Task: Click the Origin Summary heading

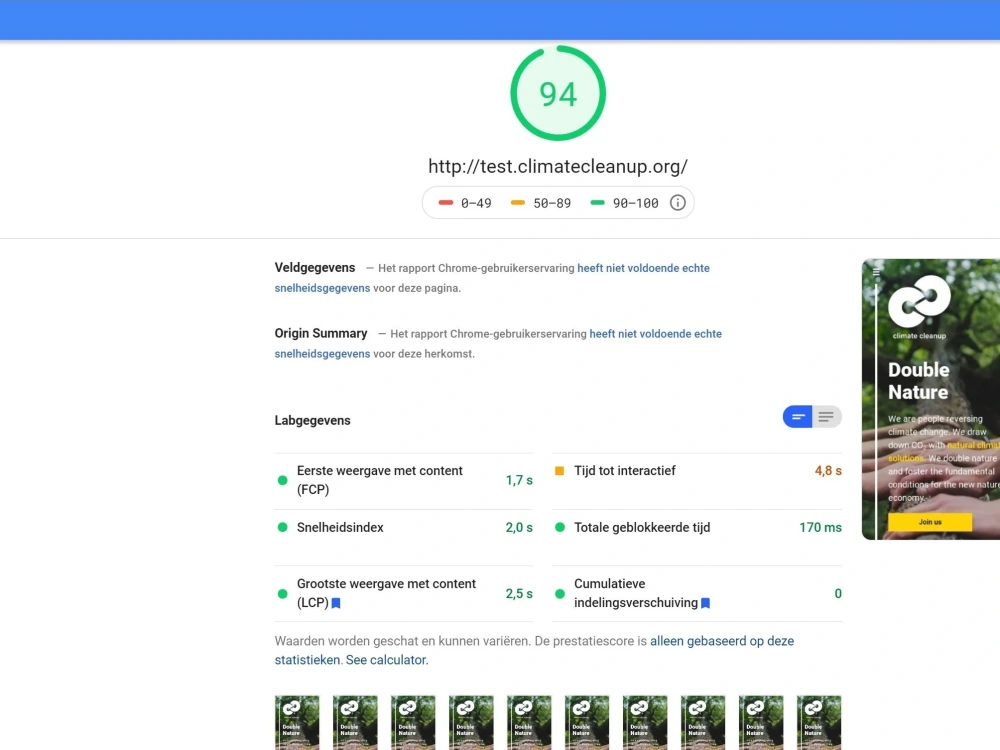Action: click(321, 334)
